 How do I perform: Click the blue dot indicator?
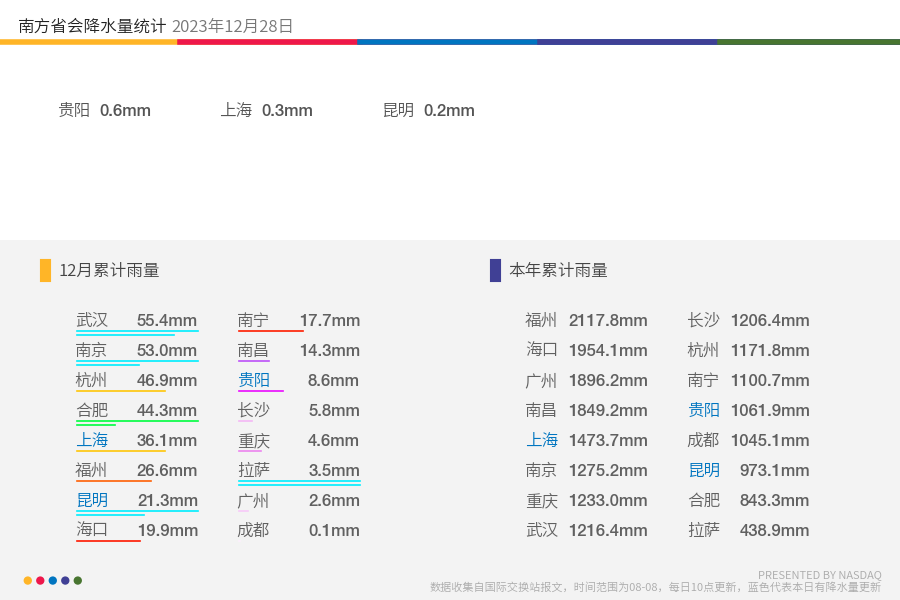[53, 580]
